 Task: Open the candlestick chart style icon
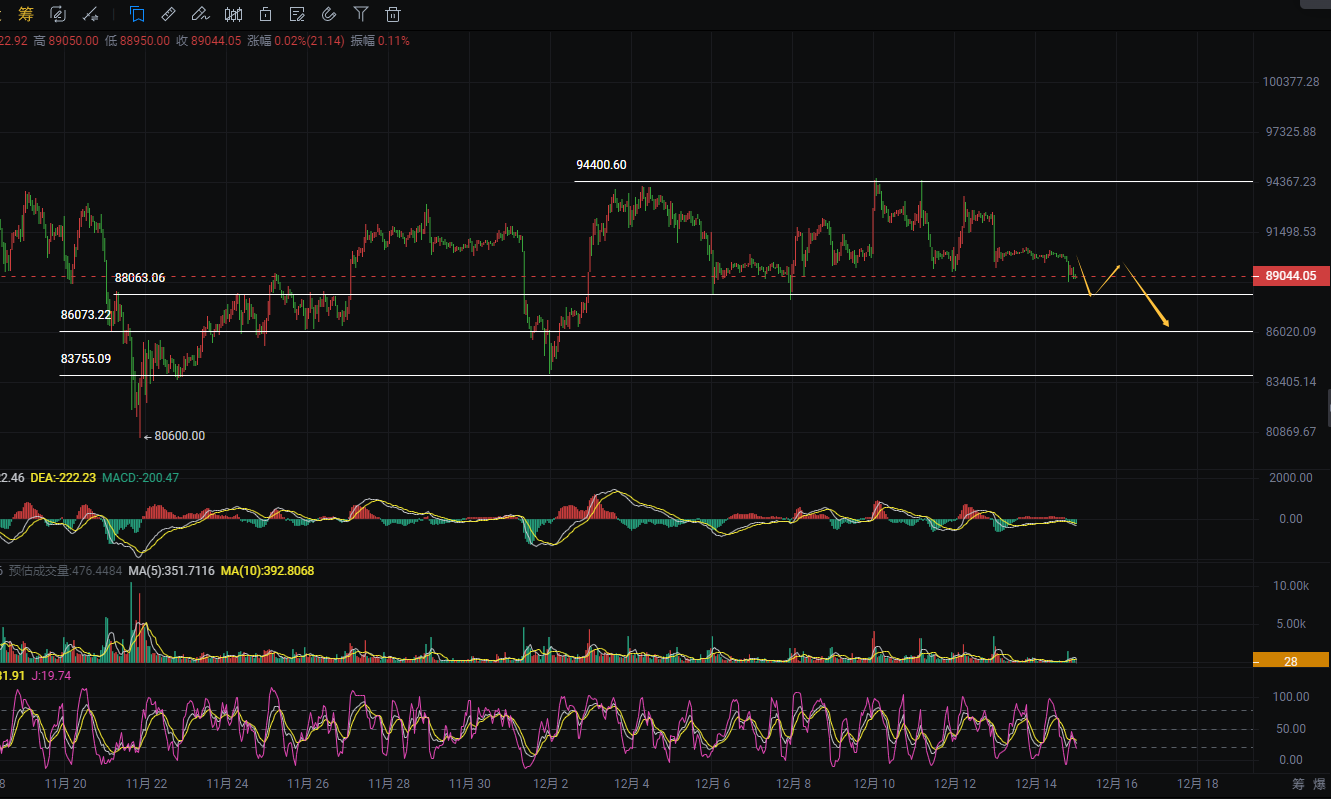coord(233,14)
